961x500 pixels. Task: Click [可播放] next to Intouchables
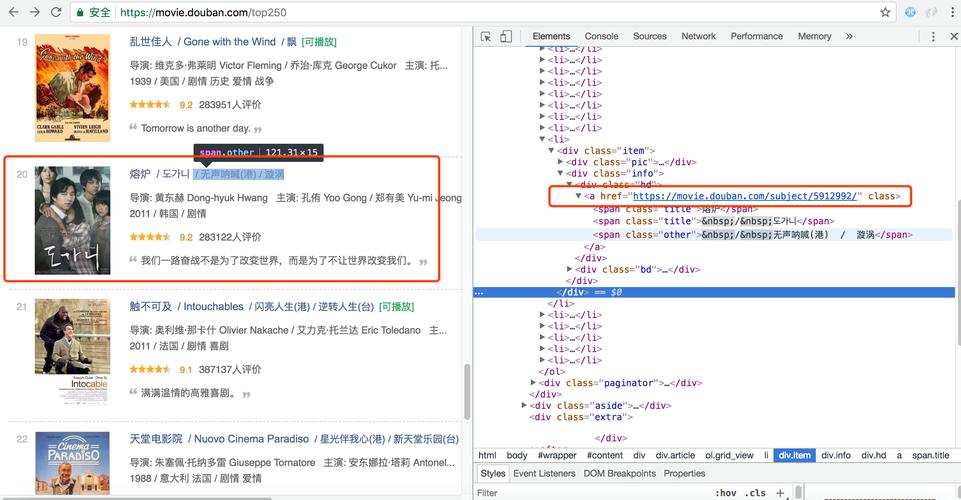pyautogui.click(x=397, y=306)
